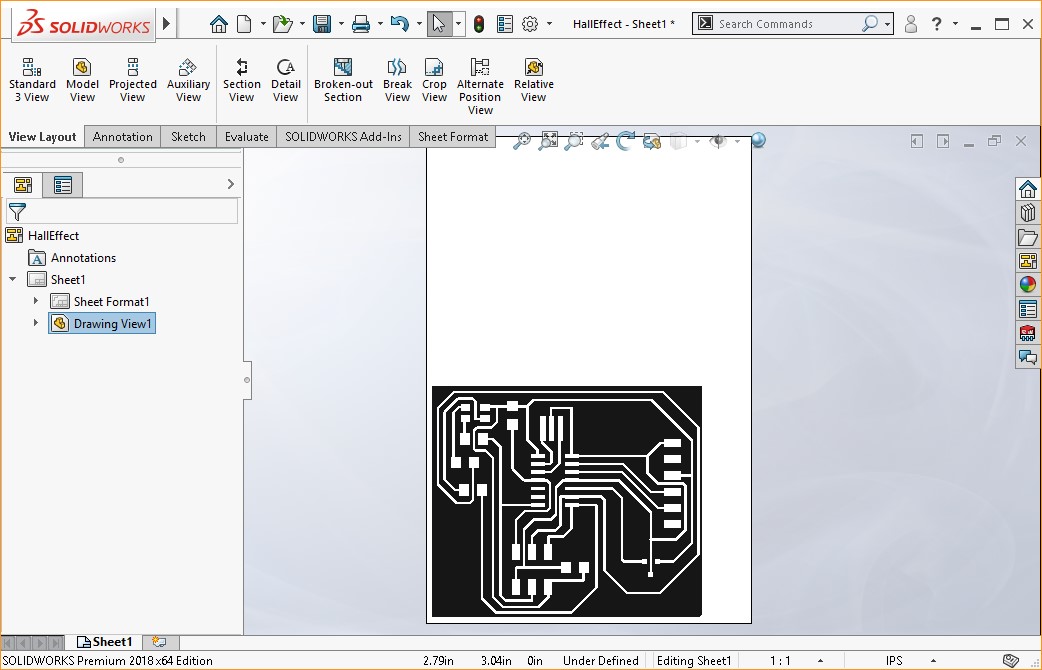This screenshot has width=1042, height=670.
Task: Create a Section View
Action: (242, 80)
